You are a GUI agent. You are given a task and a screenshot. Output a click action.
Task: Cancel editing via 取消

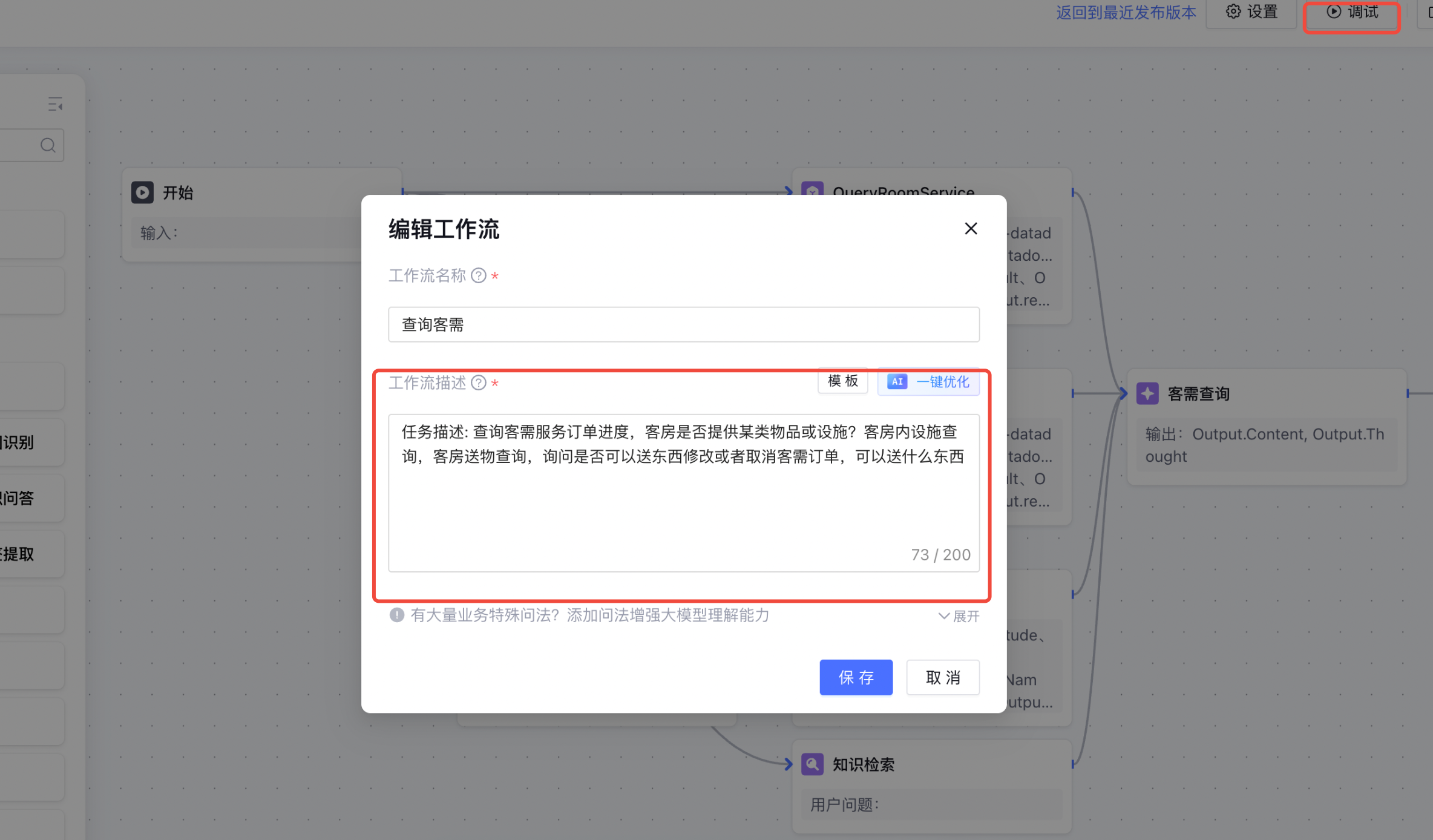(942, 677)
